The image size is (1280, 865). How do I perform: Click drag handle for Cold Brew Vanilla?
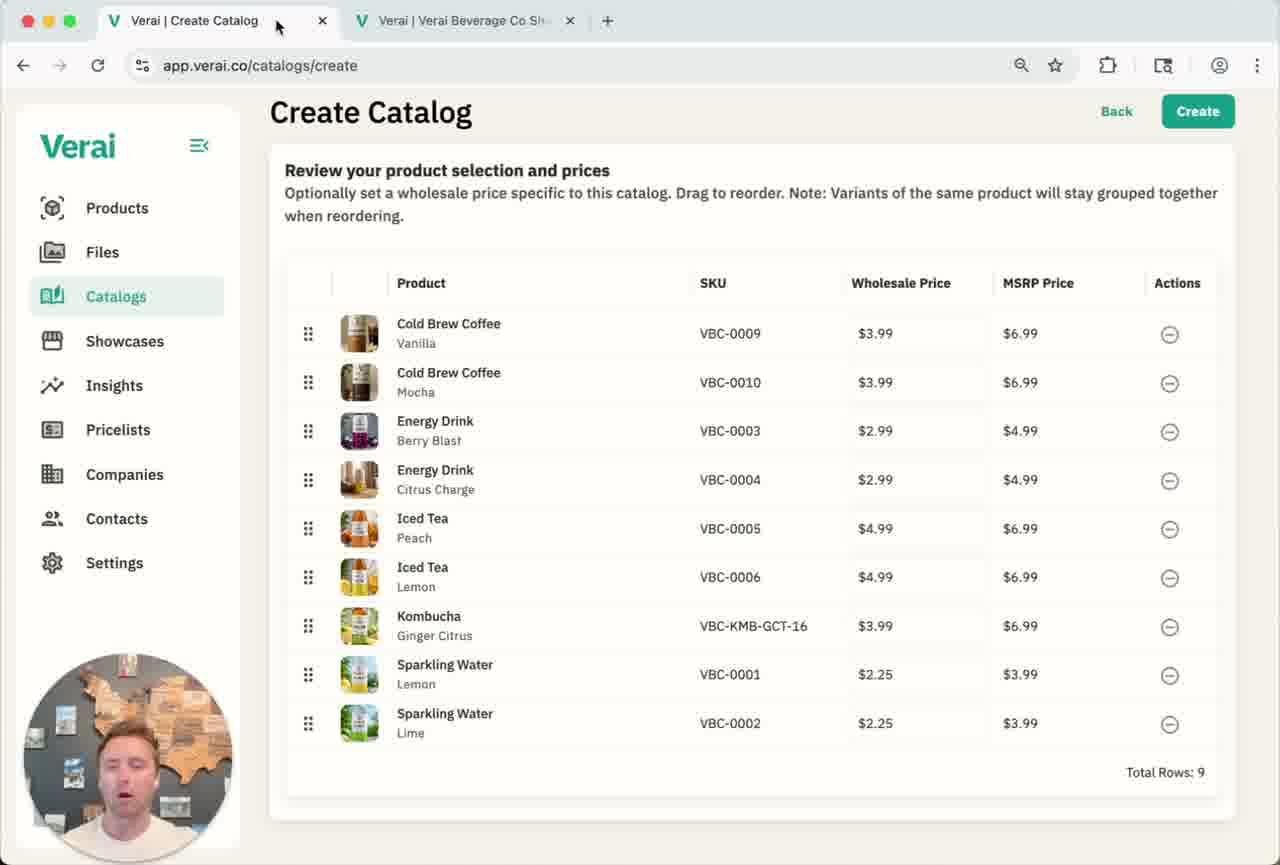point(308,334)
